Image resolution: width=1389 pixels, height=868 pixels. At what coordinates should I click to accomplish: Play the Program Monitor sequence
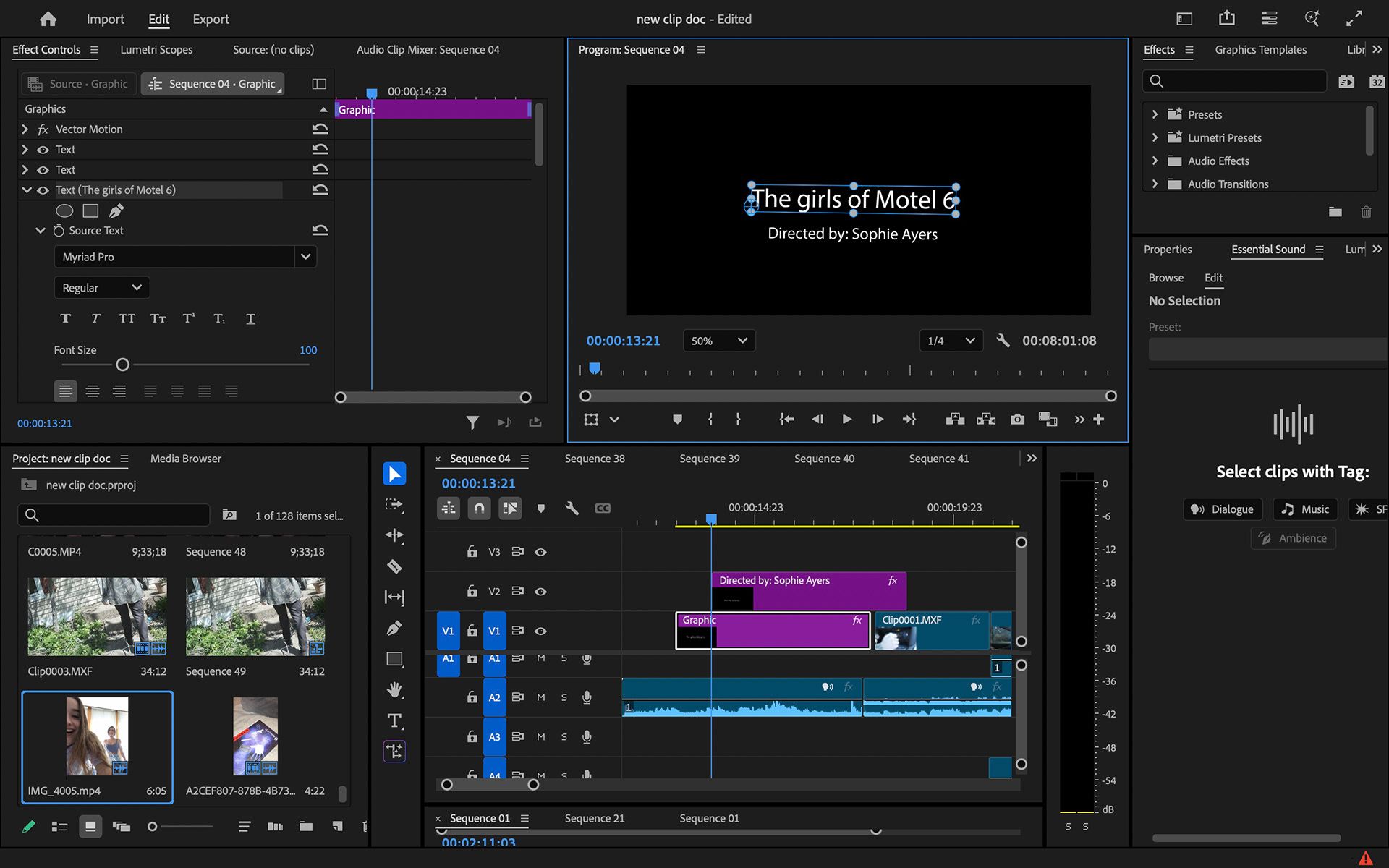click(x=846, y=420)
